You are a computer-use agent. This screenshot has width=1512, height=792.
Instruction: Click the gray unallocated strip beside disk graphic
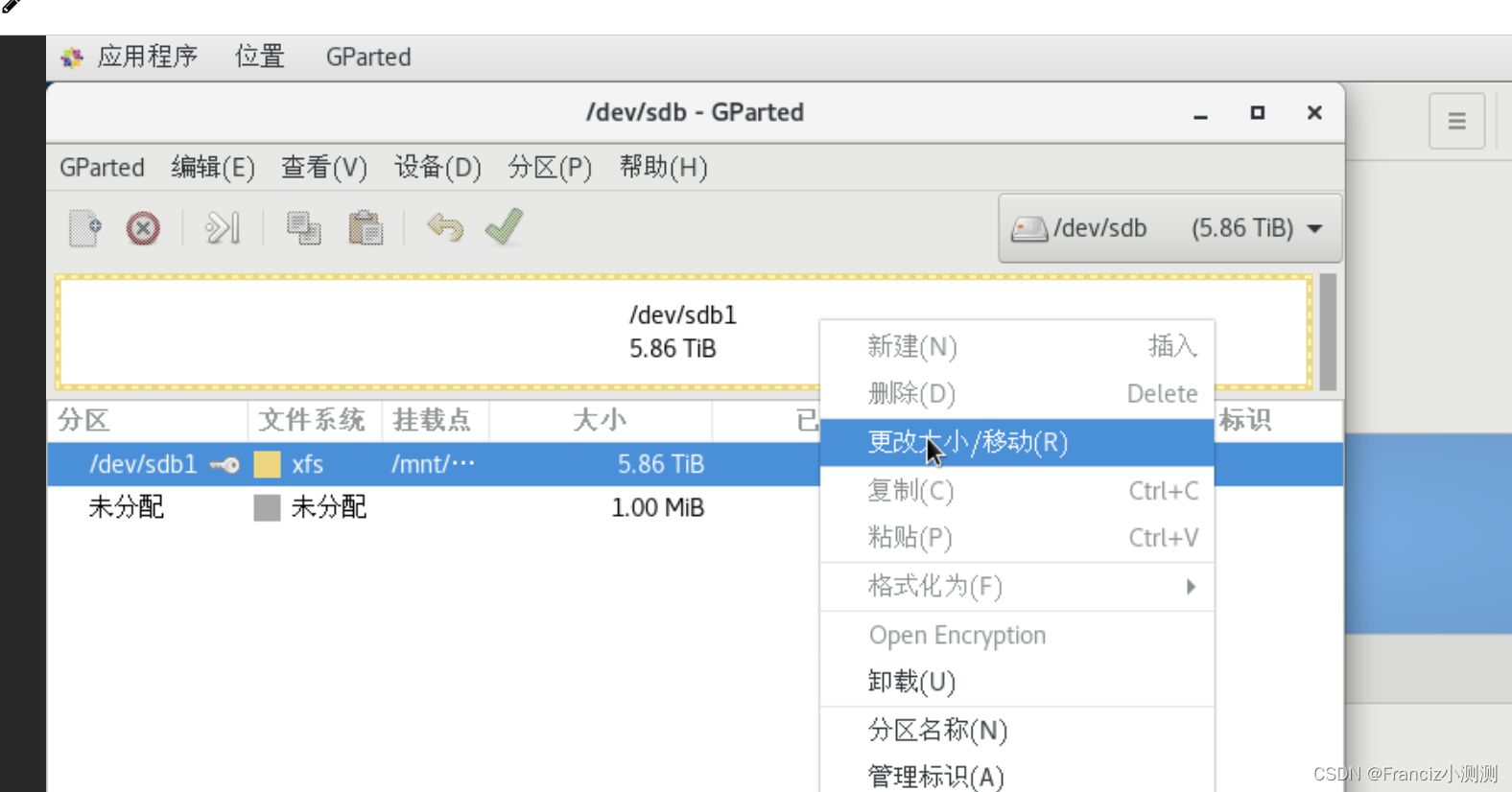(x=1328, y=332)
